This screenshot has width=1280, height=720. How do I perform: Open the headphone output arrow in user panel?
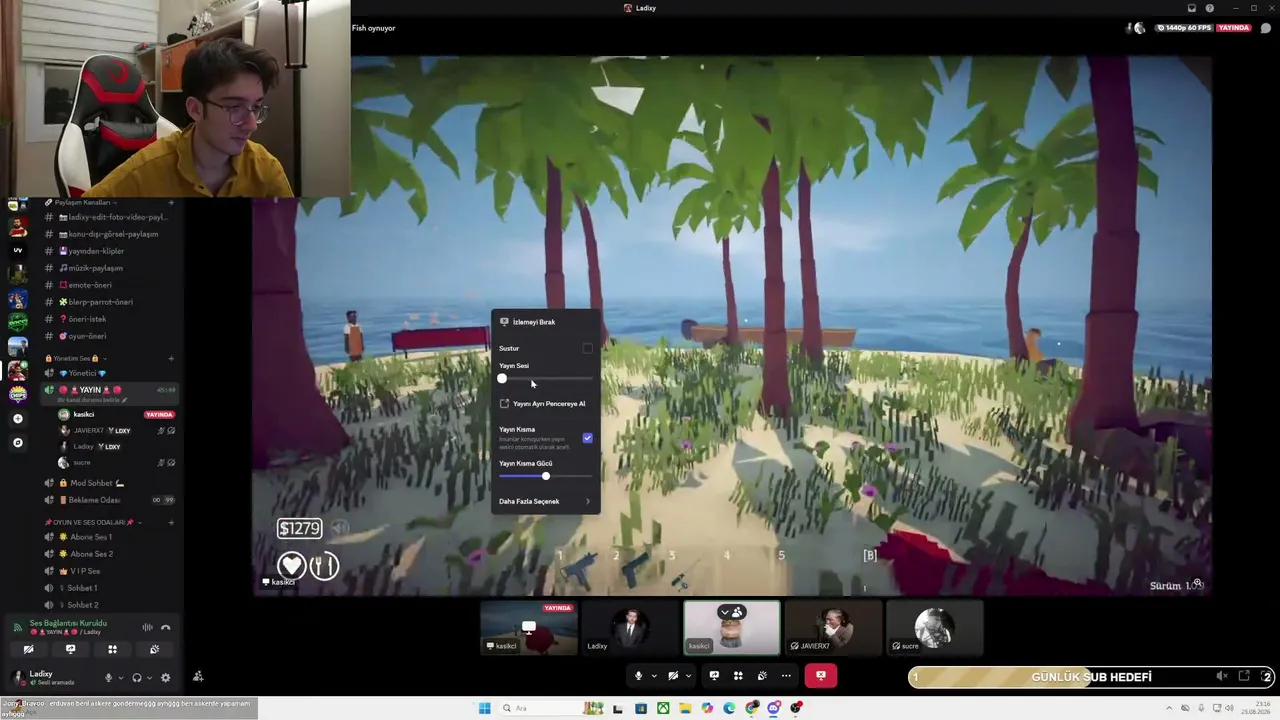[149, 677]
